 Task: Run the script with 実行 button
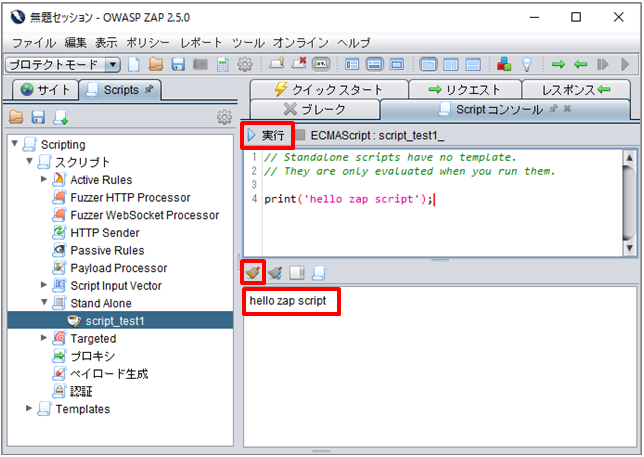pos(267,135)
